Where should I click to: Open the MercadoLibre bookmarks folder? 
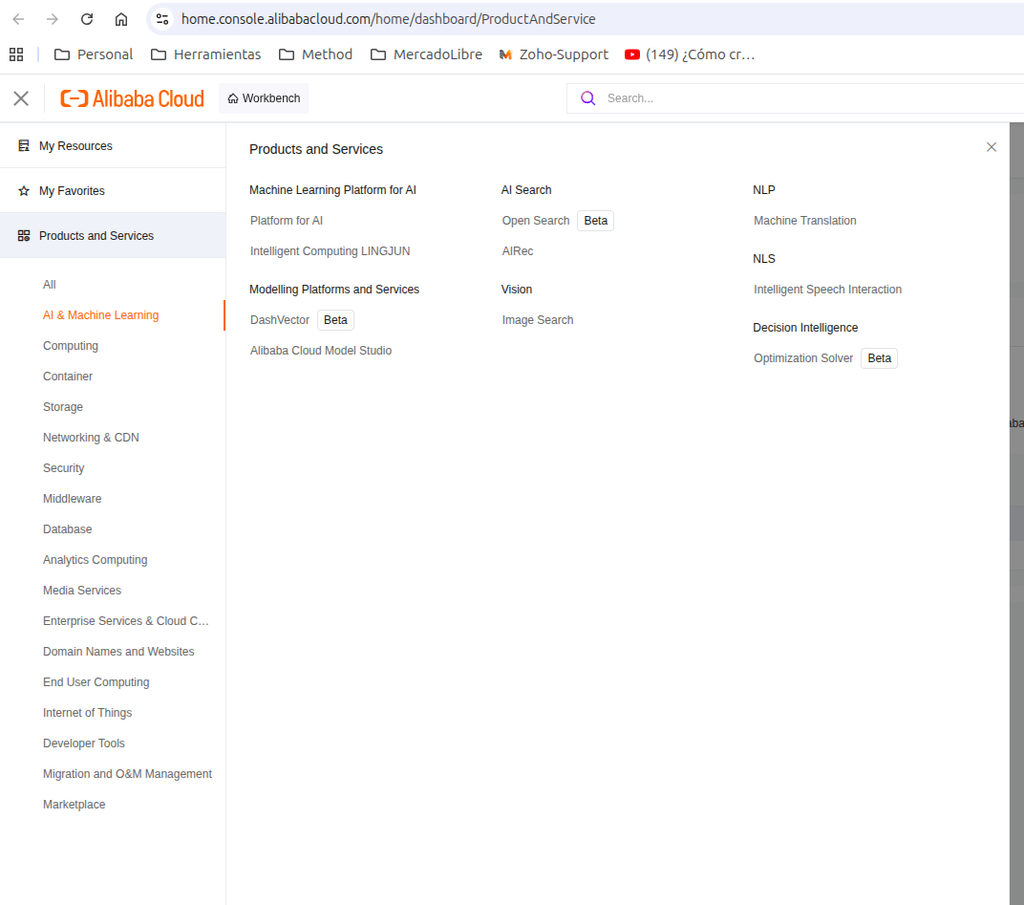tap(426, 54)
